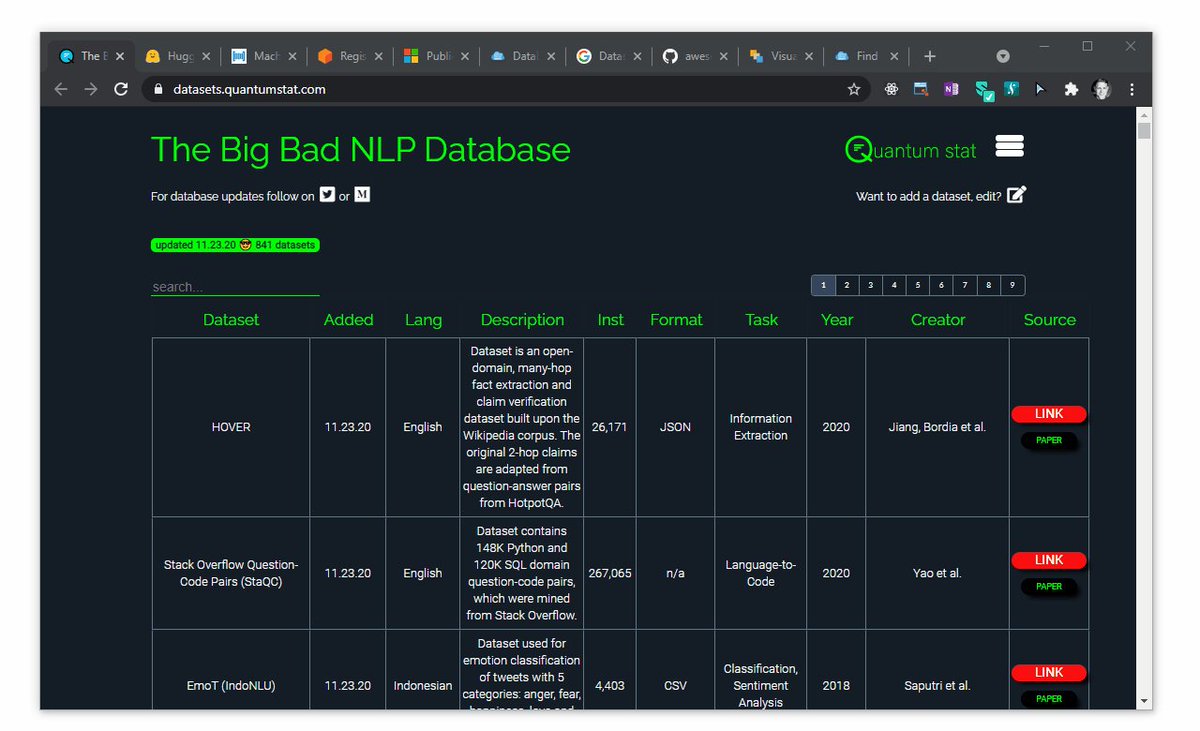
Task: Go to results page 8
Action: [x=988, y=285]
